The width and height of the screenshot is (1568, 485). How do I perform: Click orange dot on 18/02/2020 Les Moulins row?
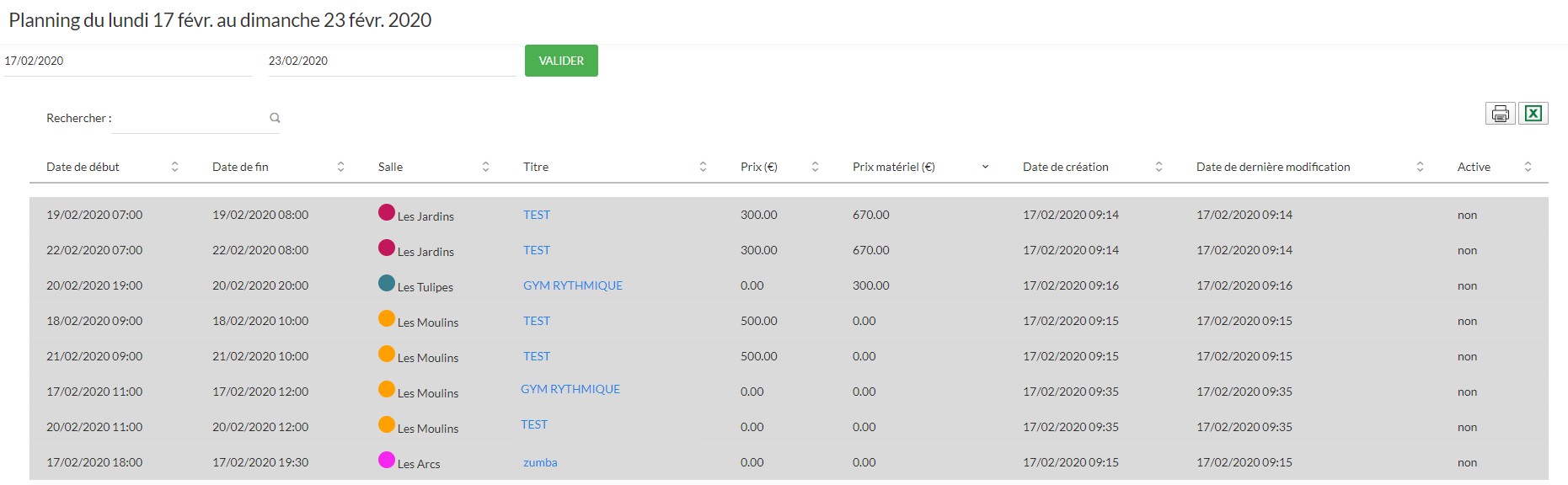[387, 318]
